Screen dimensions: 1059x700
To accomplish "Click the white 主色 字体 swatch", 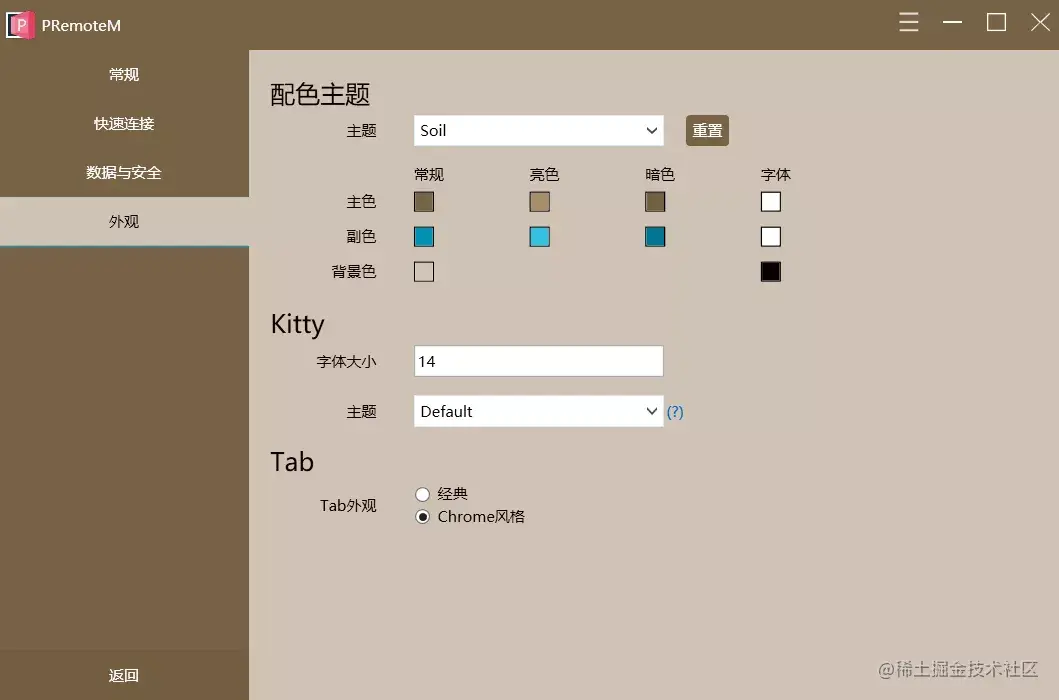I will point(770,201).
